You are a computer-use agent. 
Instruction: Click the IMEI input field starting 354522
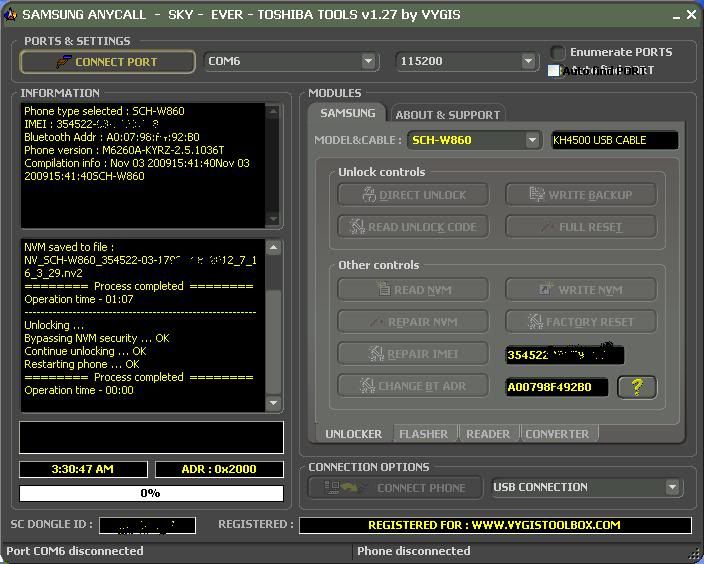click(565, 355)
